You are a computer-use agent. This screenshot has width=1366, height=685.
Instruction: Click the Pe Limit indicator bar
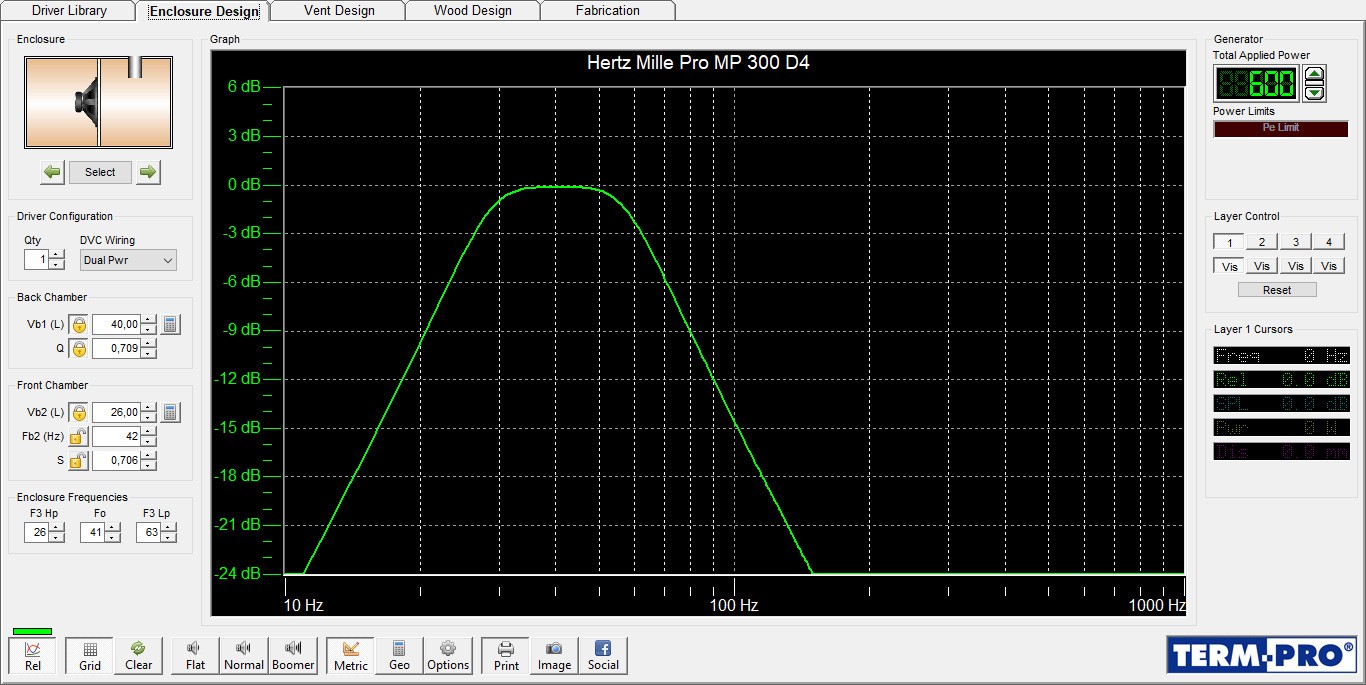tap(1281, 129)
